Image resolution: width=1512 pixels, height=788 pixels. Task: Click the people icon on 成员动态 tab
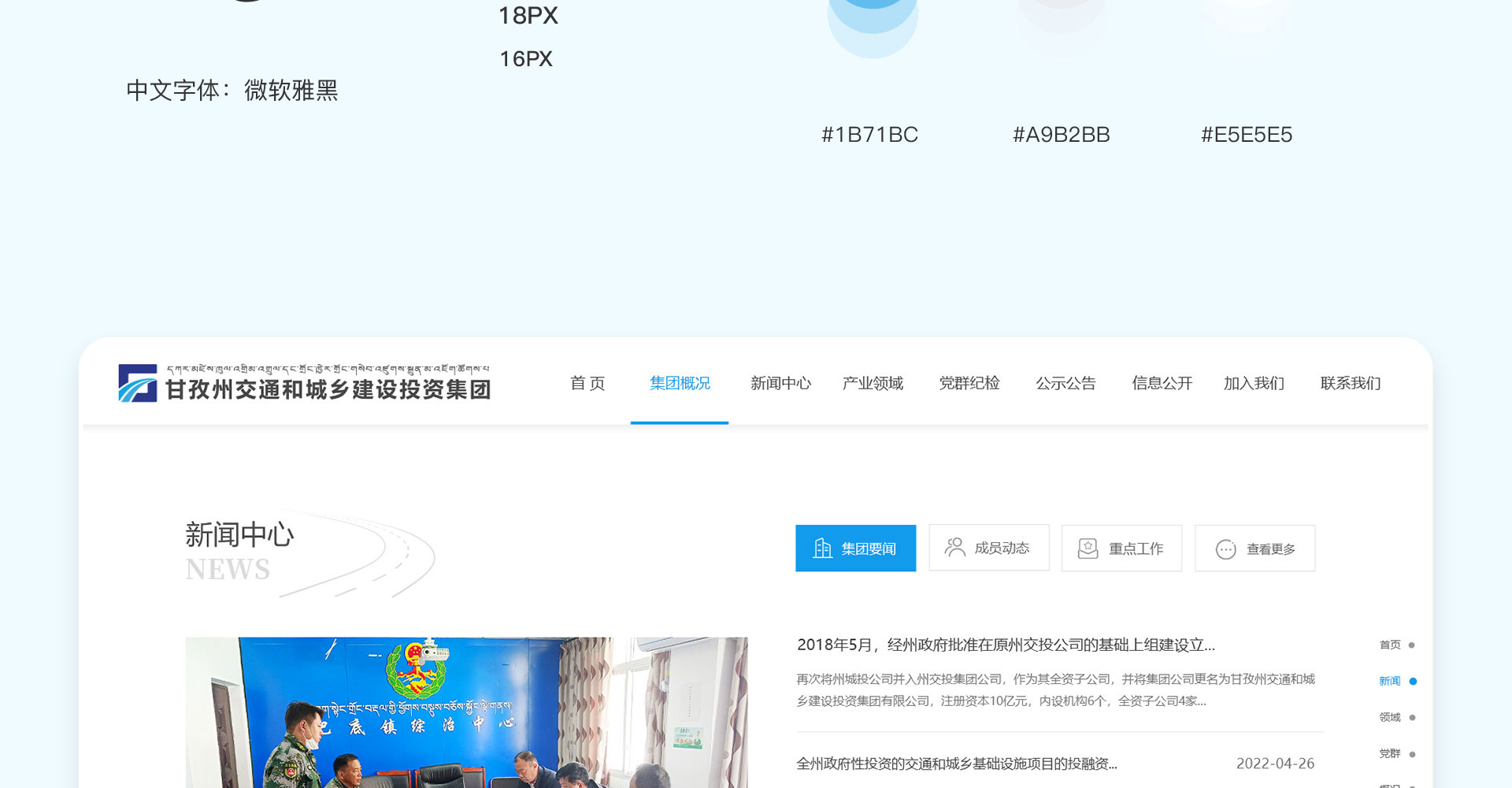954,548
